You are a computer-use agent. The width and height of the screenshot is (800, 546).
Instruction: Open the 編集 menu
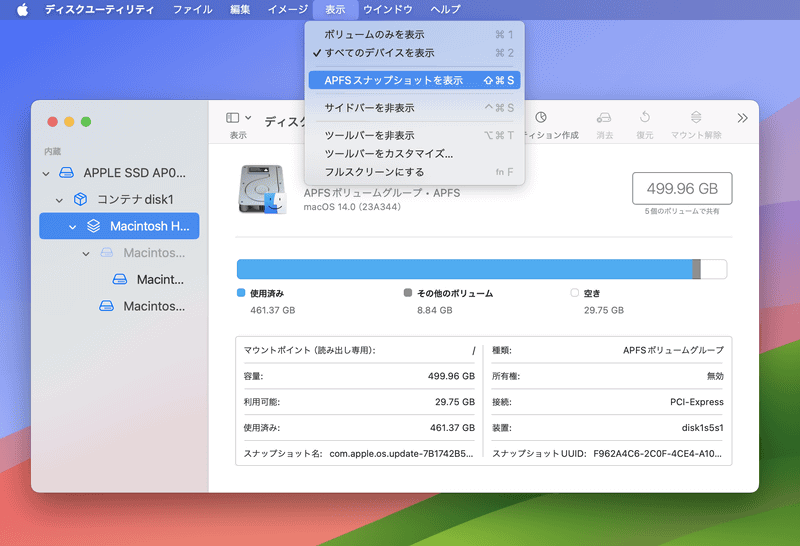coord(240,9)
